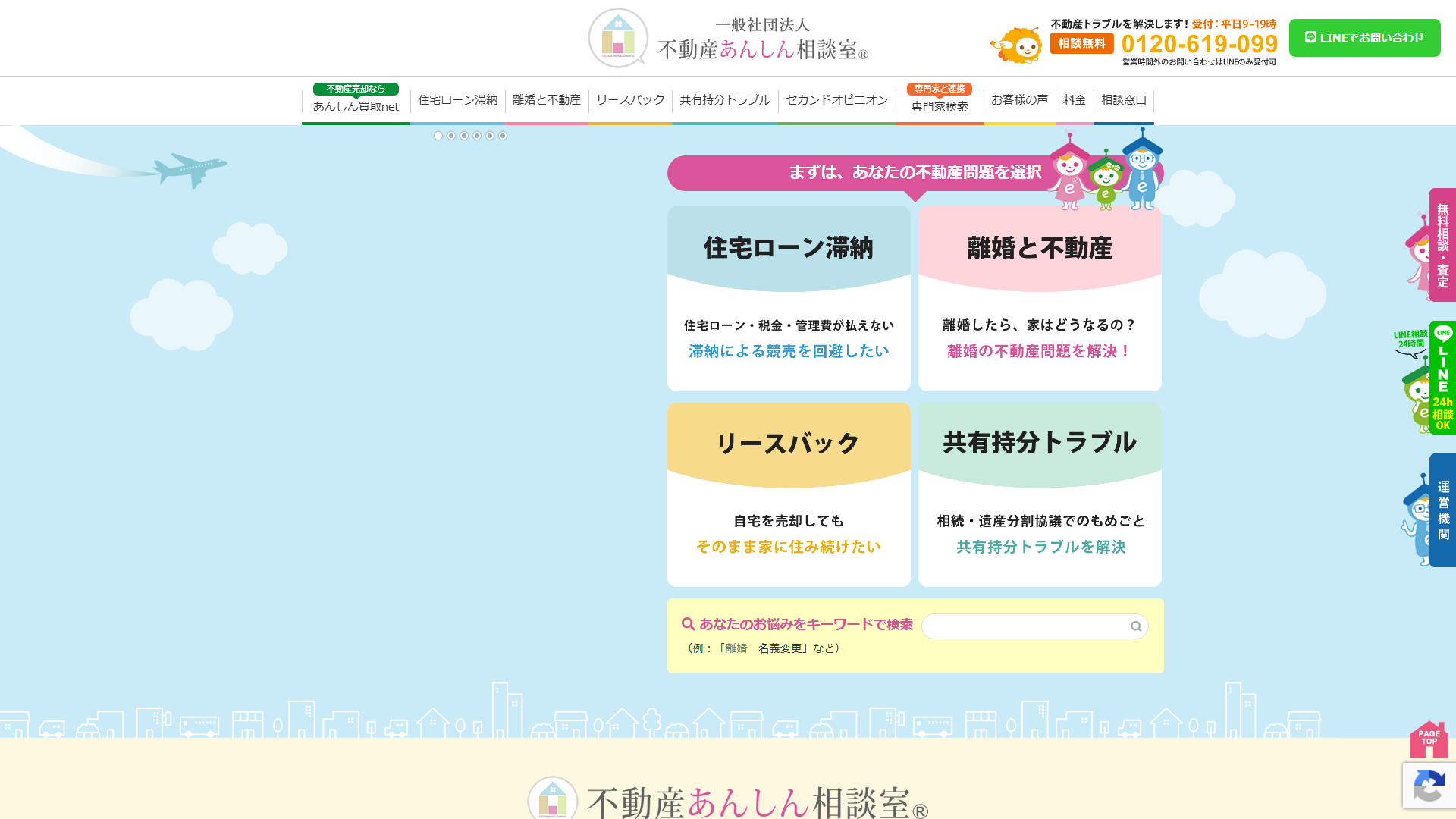Viewport: 1456px width, 819px height.
Task: Click あなたのお悩みをキーワードで検索 label
Action: (x=805, y=624)
